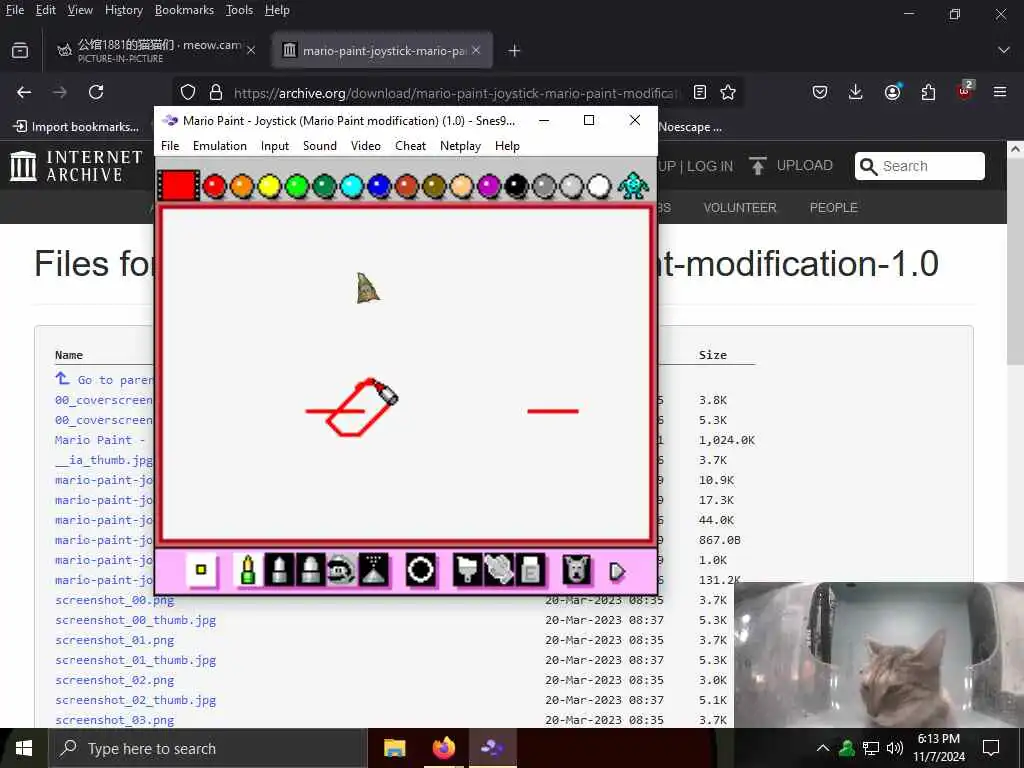Screen dimensions: 1024x768
Task: Select the circle shape tool icon
Action: 421,570
